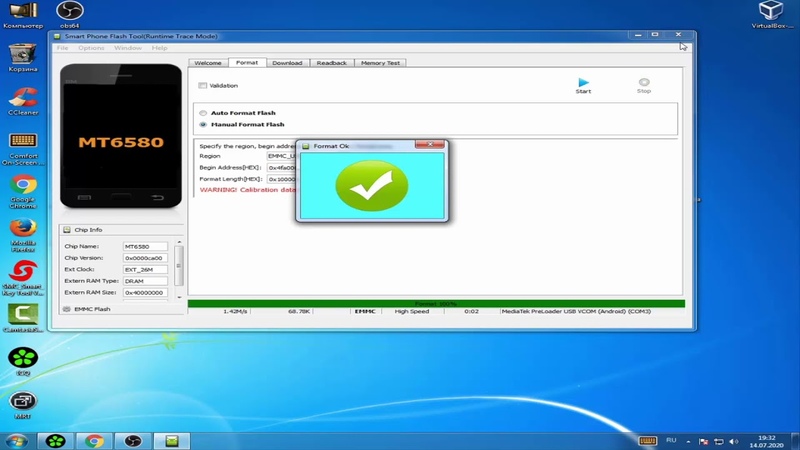This screenshot has height=450, width=800.
Task: Open the File menu
Action: [x=62, y=48]
